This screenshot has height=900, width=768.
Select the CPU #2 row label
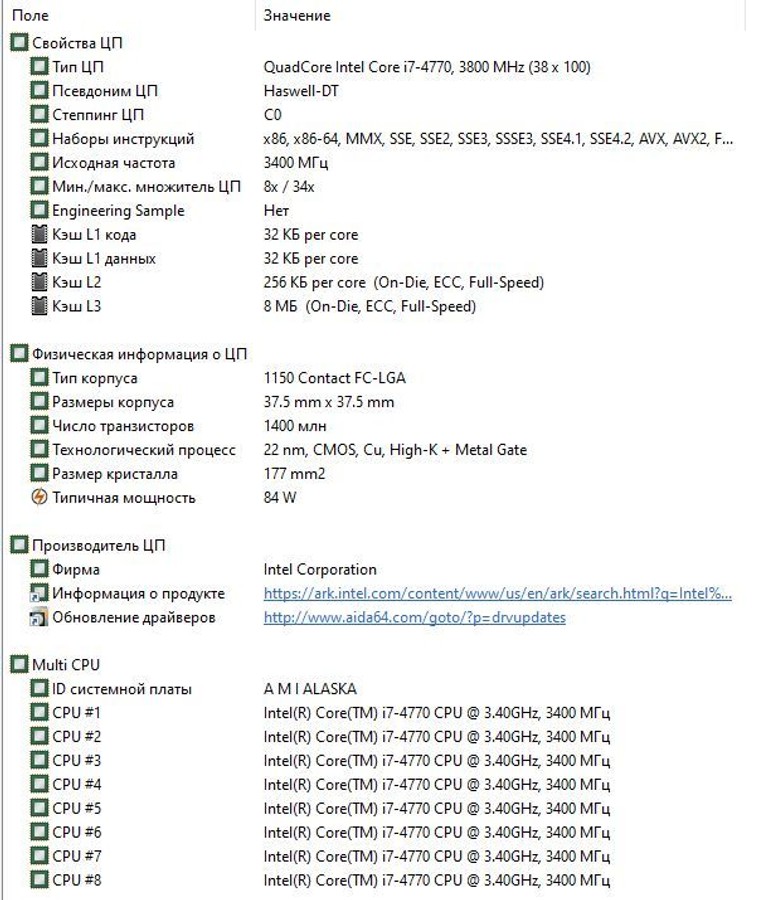tap(76, 736)
